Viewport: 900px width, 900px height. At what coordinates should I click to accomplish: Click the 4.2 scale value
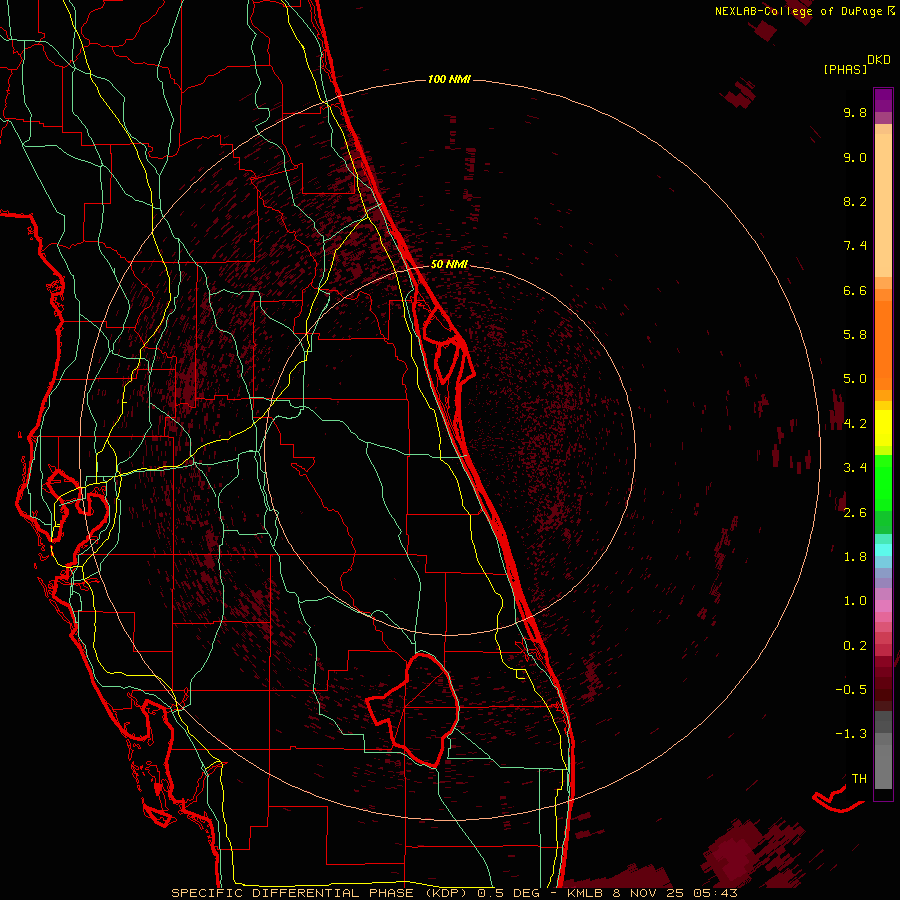(855, 424)
